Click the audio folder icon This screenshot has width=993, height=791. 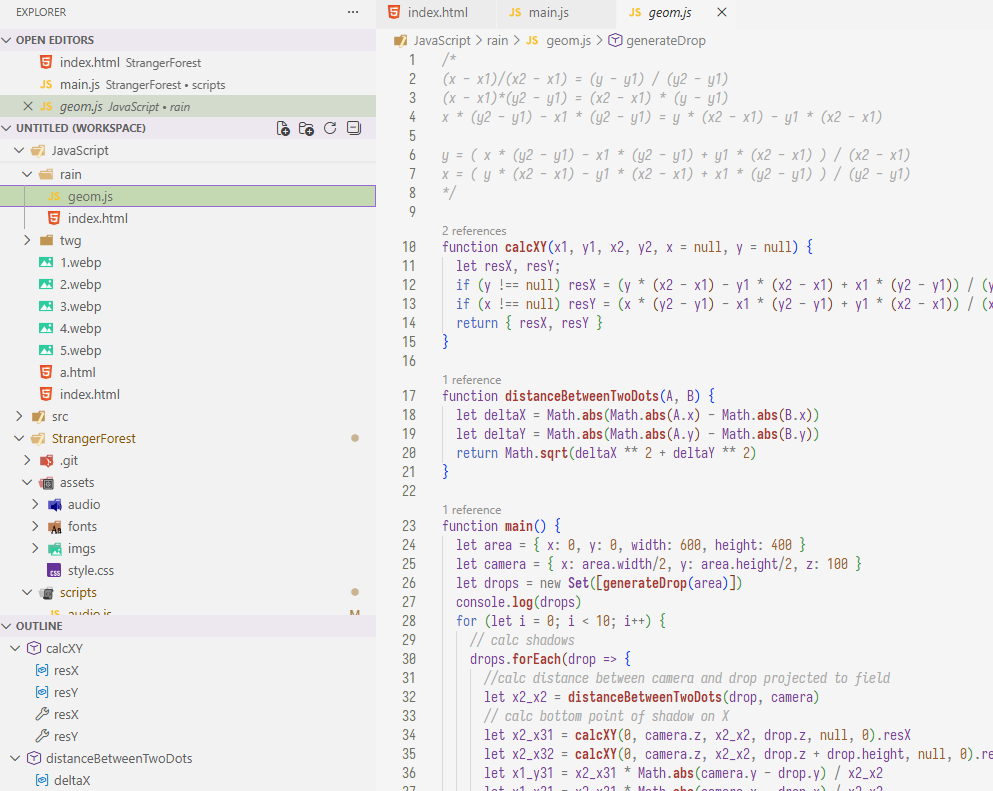[x=54, y=505]
